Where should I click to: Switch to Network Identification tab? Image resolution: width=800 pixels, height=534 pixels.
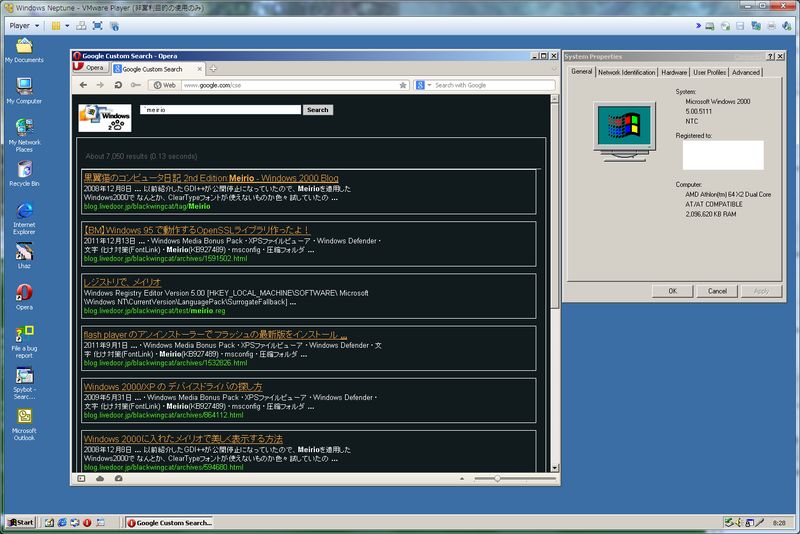(x=626, y=72)
